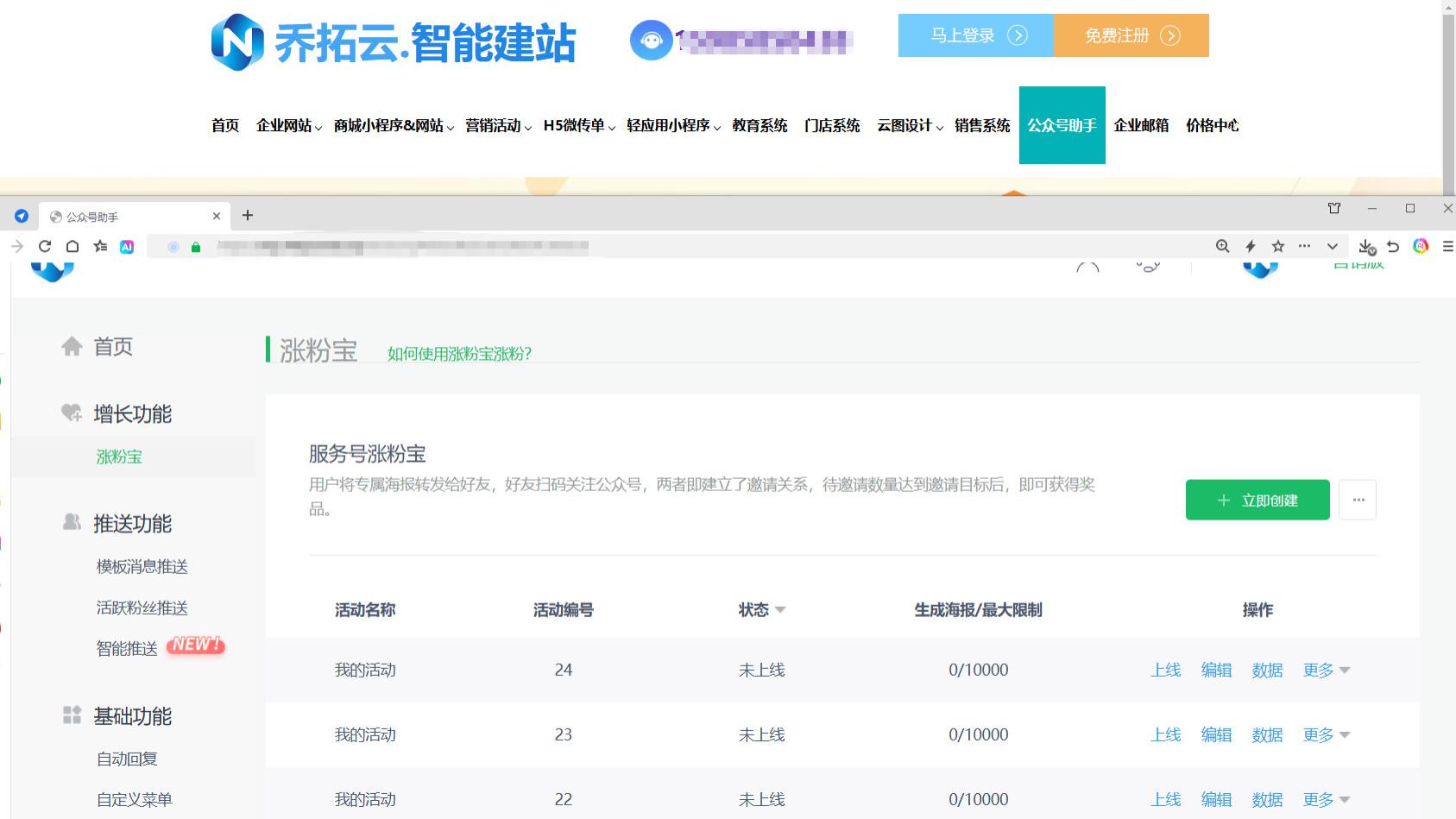Click the 推送功能 people icon
Viewport: 1456px width, 819px height.
pos(72,521)
